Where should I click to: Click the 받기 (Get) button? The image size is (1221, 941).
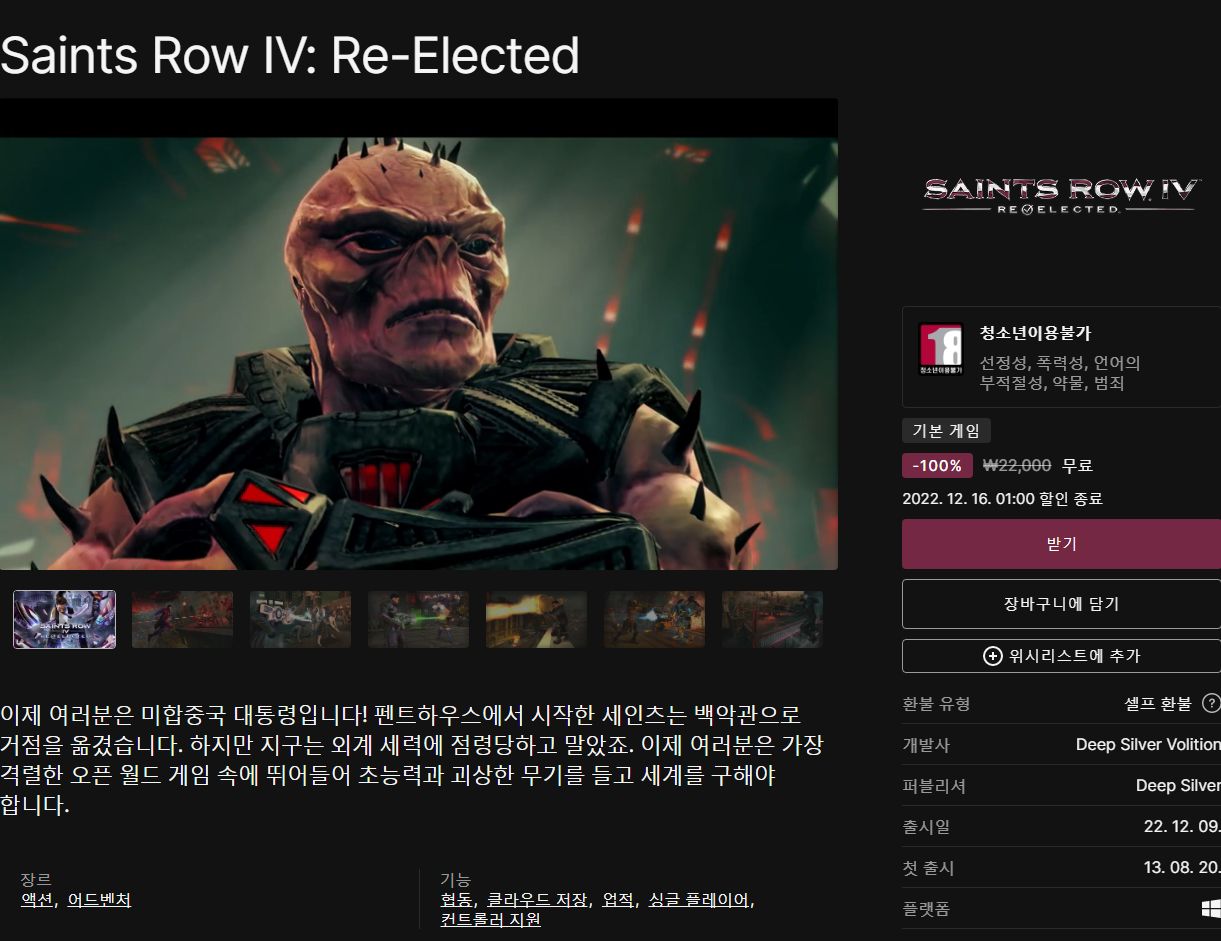(x=1061, y=544)
